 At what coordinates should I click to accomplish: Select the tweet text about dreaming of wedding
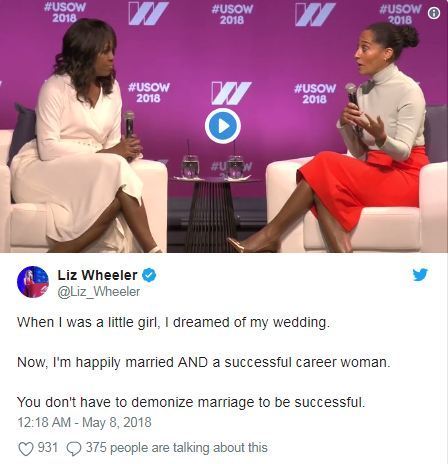[x=173, y=323]
